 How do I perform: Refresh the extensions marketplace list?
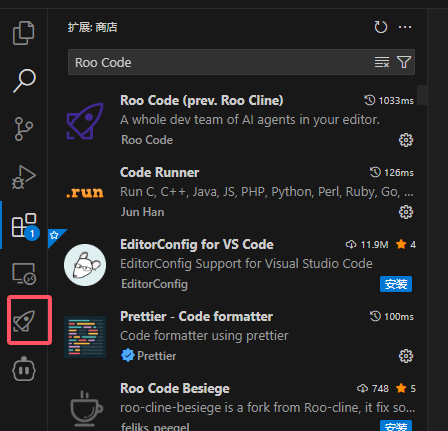point(380,27)
